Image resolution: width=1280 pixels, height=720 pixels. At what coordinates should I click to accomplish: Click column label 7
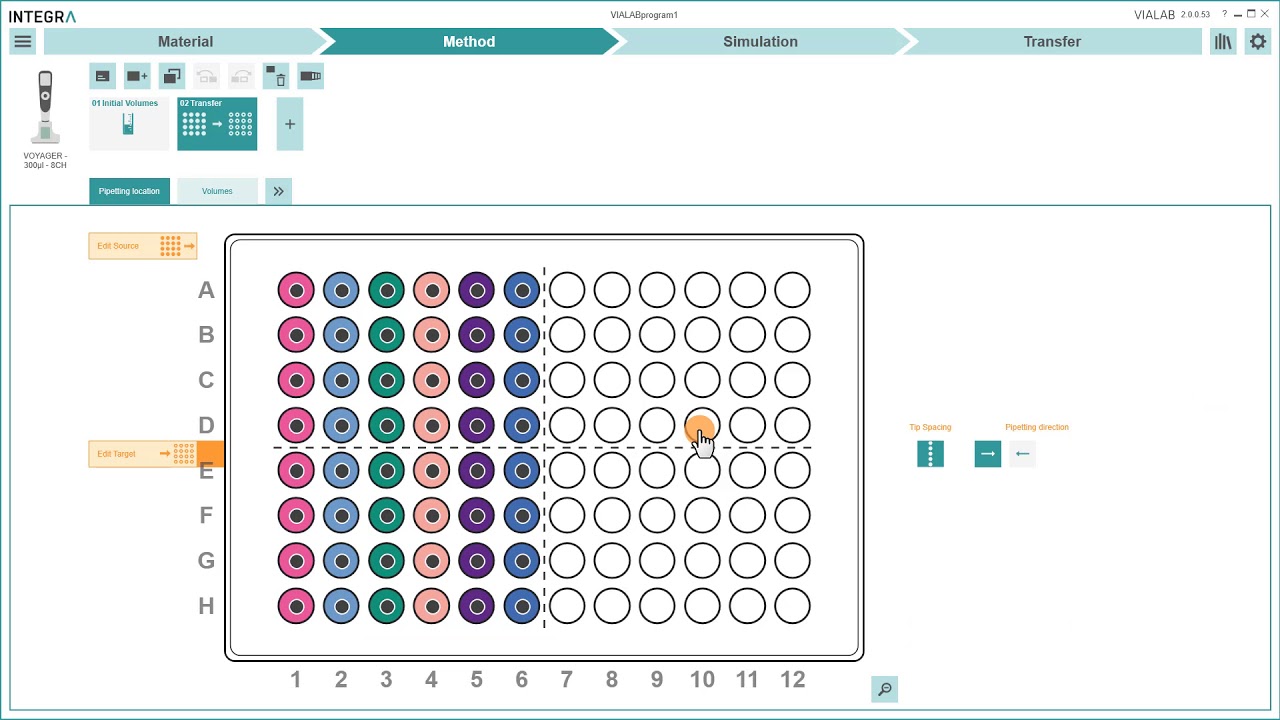tap(567, 680)
